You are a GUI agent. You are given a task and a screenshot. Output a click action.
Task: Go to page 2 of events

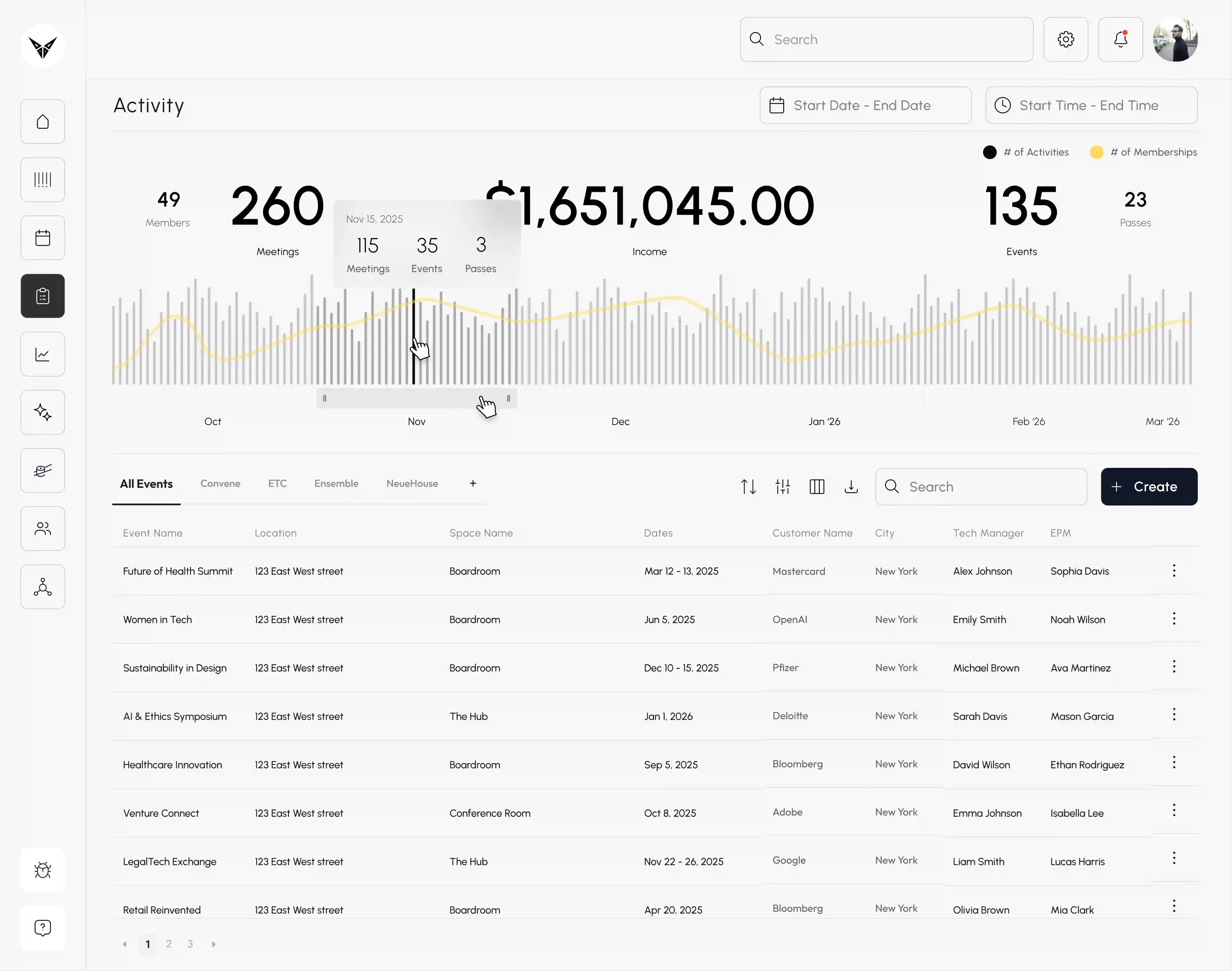click(169, 944)
